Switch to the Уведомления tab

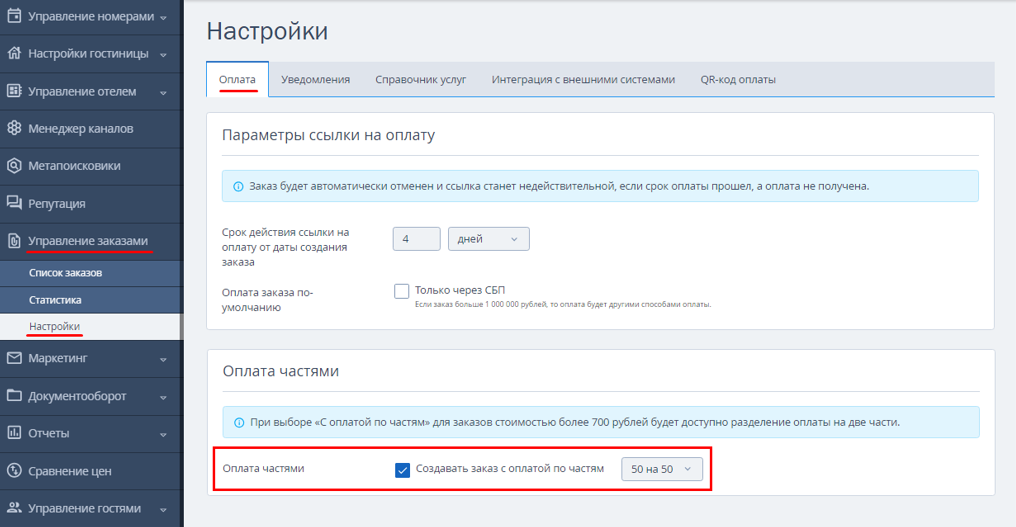tap(316, 80)
